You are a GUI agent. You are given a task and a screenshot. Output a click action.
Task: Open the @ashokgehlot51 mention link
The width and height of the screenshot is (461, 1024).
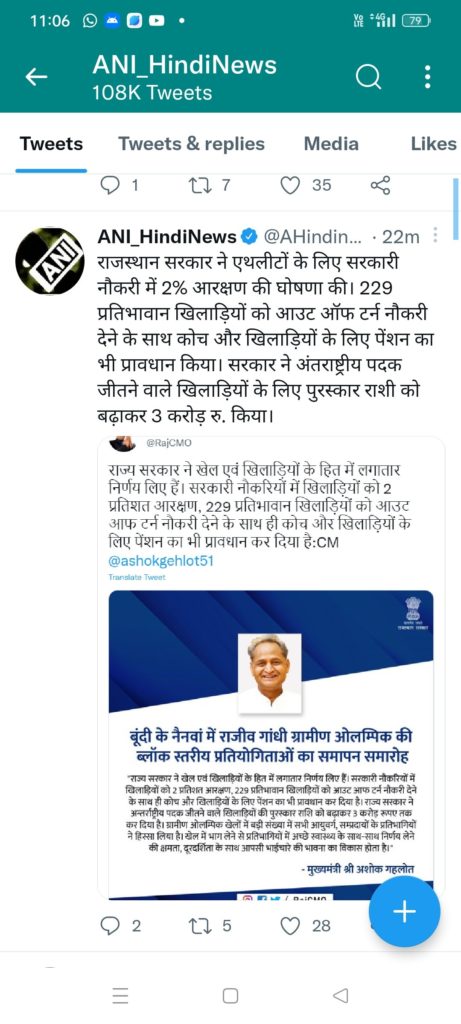click(x=161, y=561)
